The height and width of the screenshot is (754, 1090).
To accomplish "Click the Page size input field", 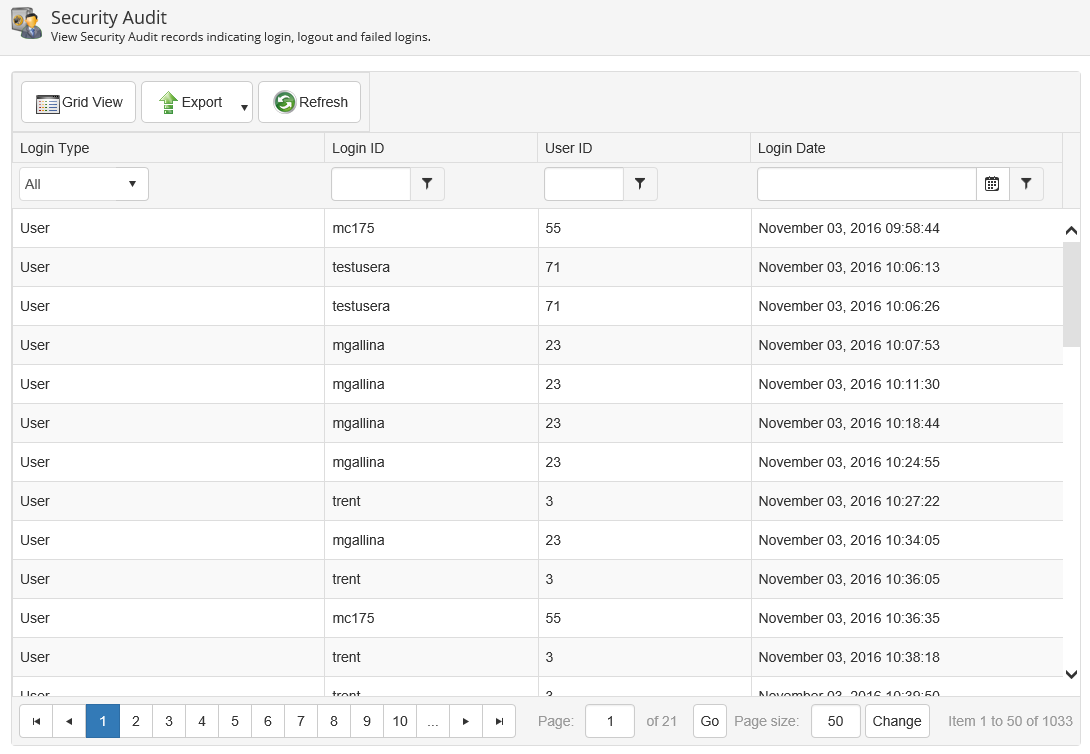I will click(x=836, y=721).
